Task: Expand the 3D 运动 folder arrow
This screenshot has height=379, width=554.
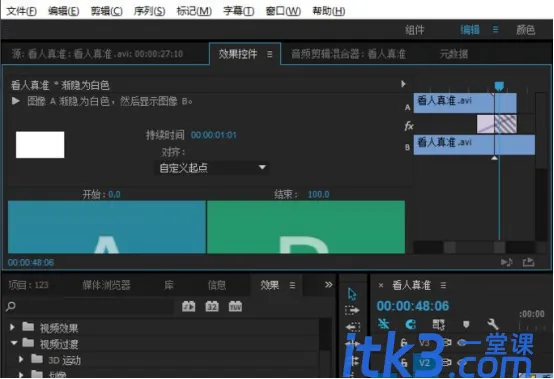Action: [21, 359]
